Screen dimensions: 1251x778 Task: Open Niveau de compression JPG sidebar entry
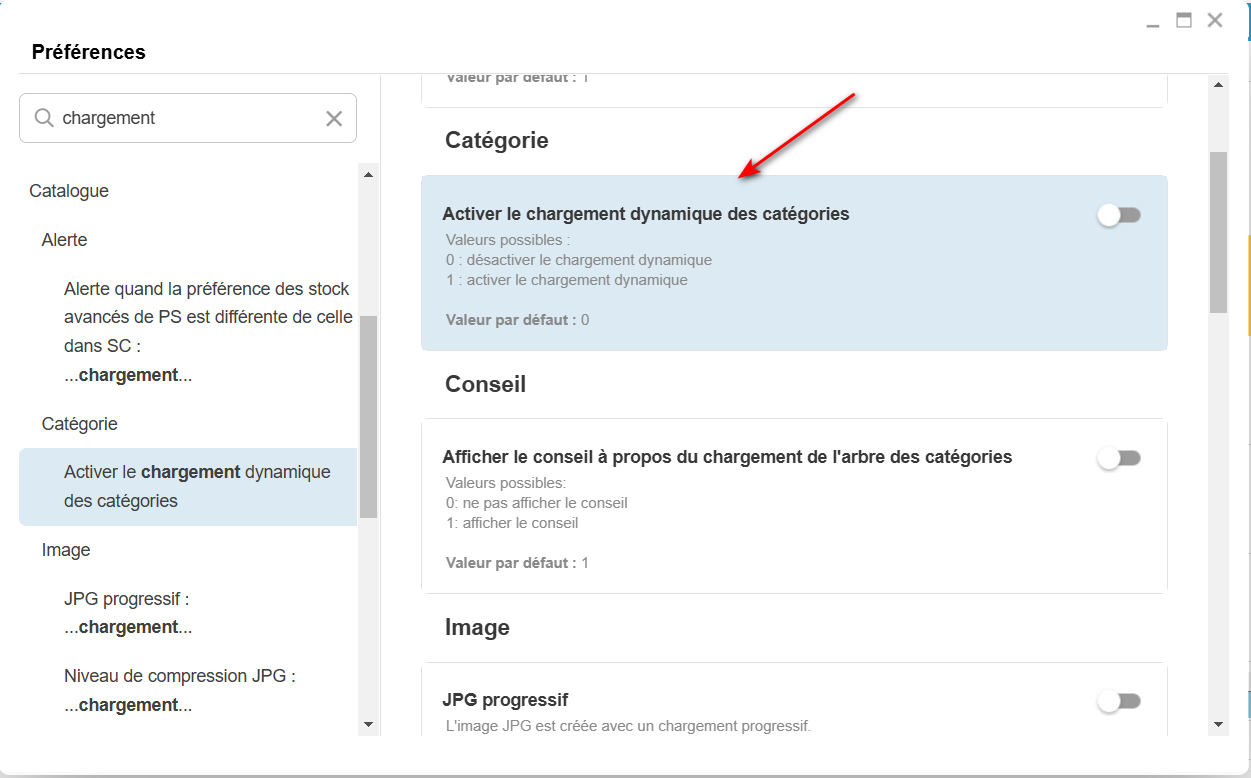[x=180, y=690]
